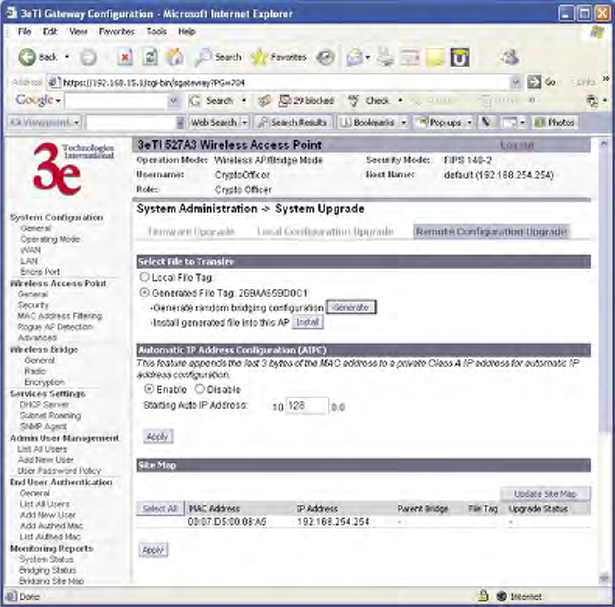Open the Web Search dropdown arrow
615x607 pixels.
[244, 123]
